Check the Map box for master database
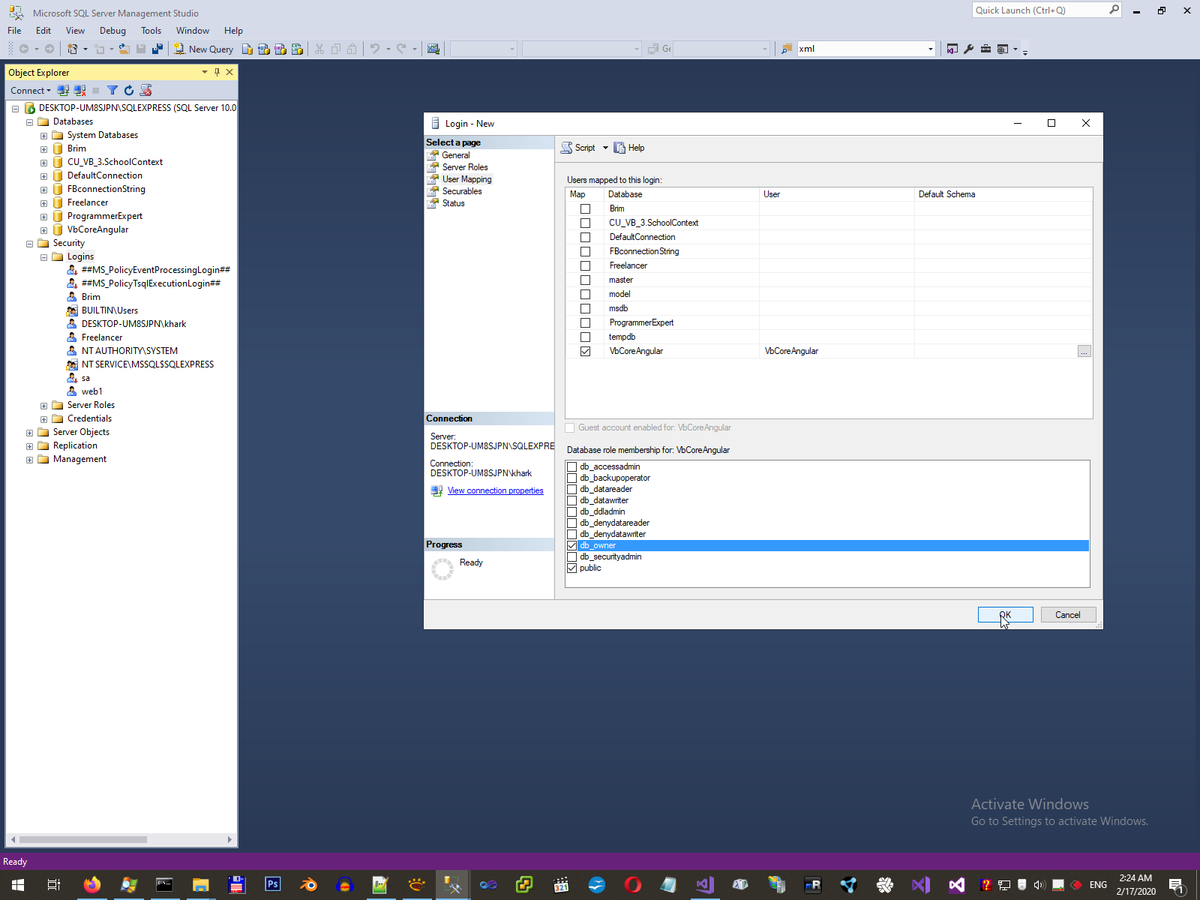 click(586, 280)
